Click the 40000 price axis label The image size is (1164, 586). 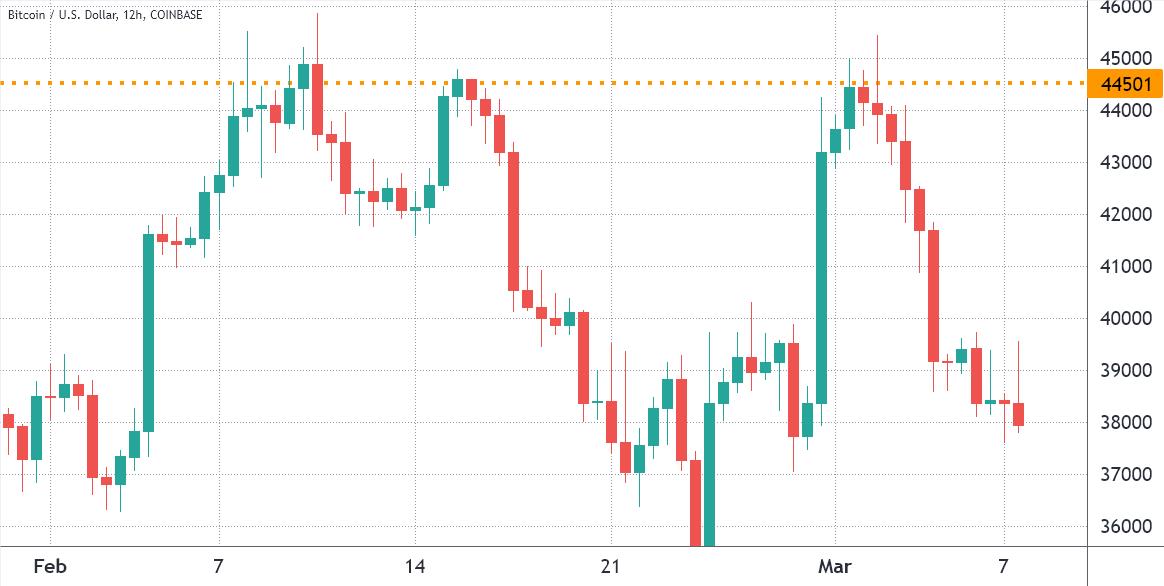click(1125, 319)
